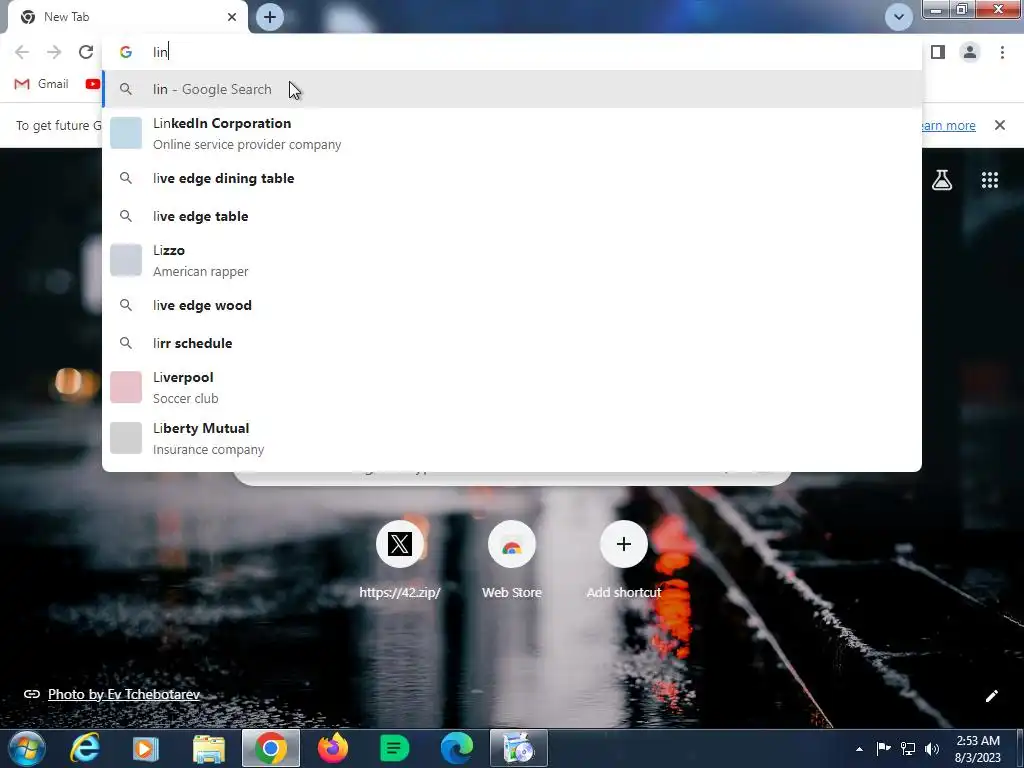This screenshot has height=768, width=1024.
Task: Open Gmail bookmark
Action: tap(41, 84)
